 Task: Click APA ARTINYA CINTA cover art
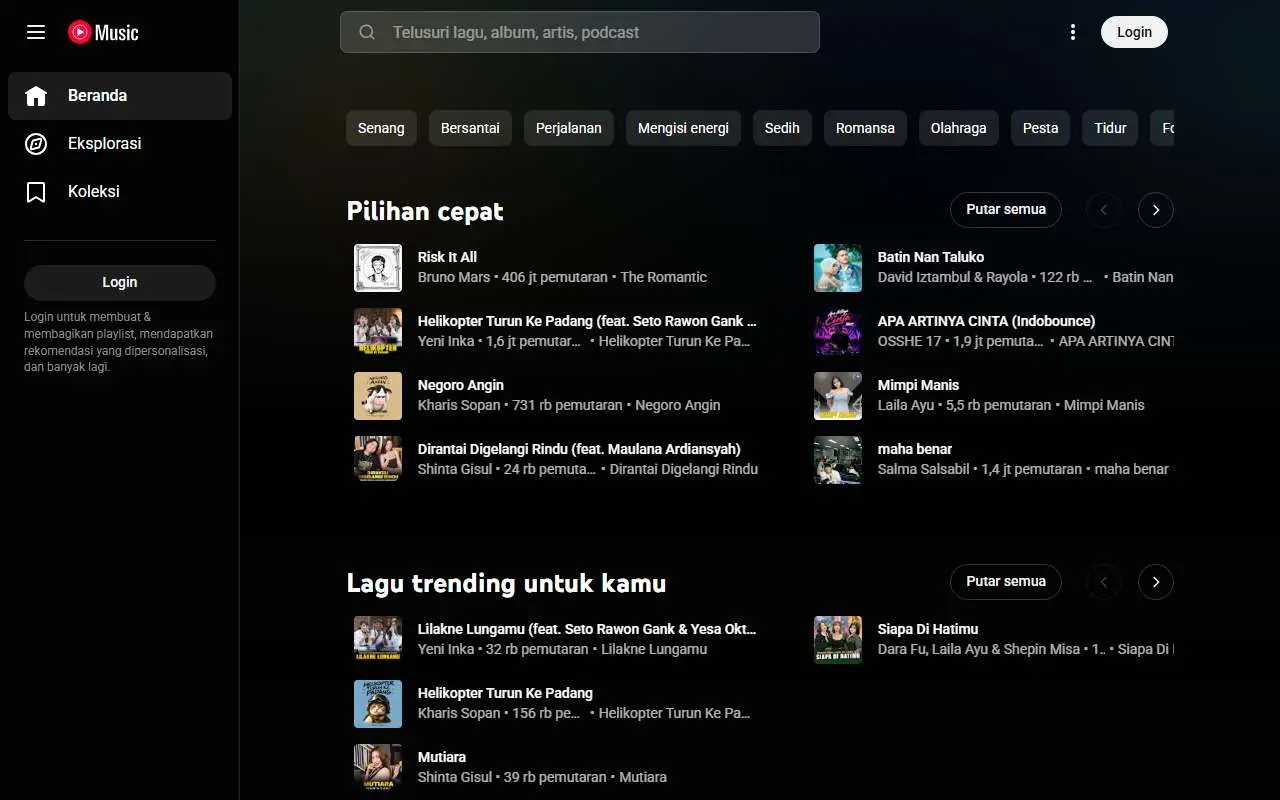click(x=838, y=332)
